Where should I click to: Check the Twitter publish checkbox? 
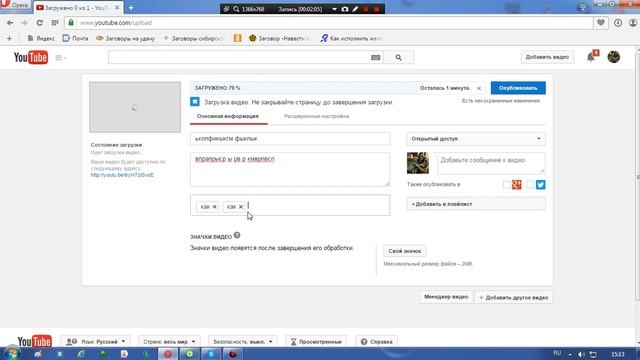[x=530, y=185]
